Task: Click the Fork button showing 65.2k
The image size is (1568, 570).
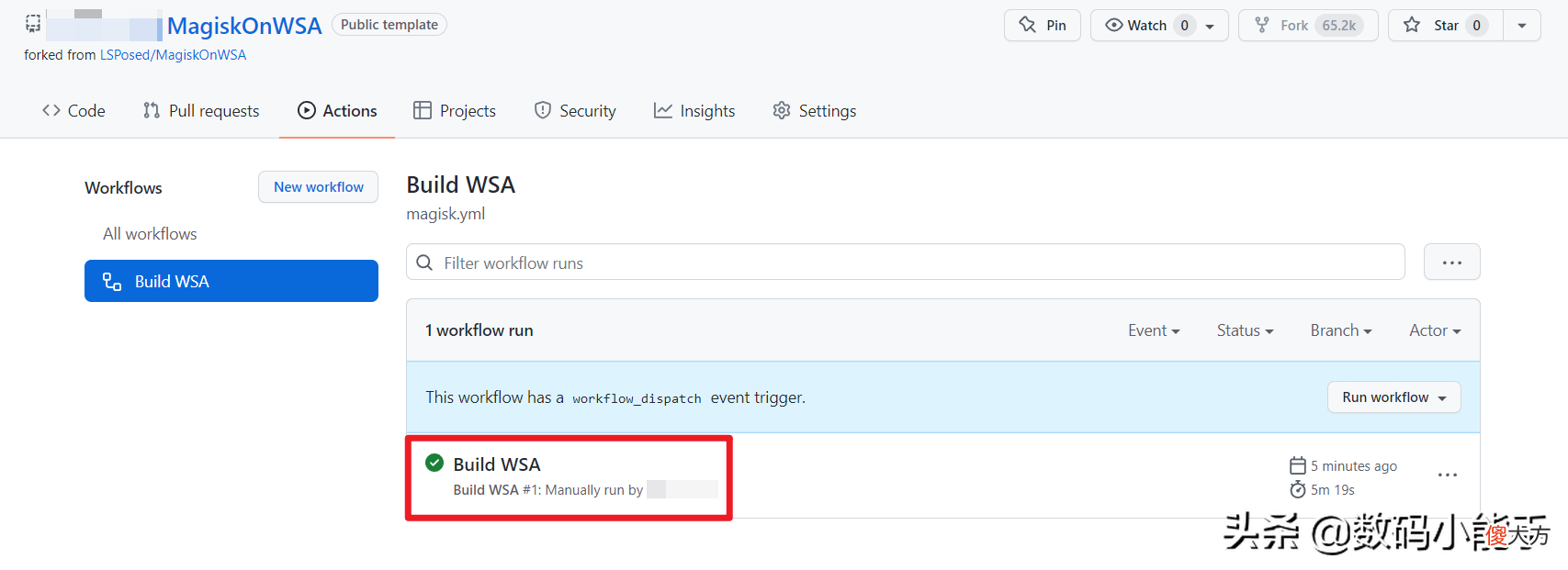Action: point(1308,26)
